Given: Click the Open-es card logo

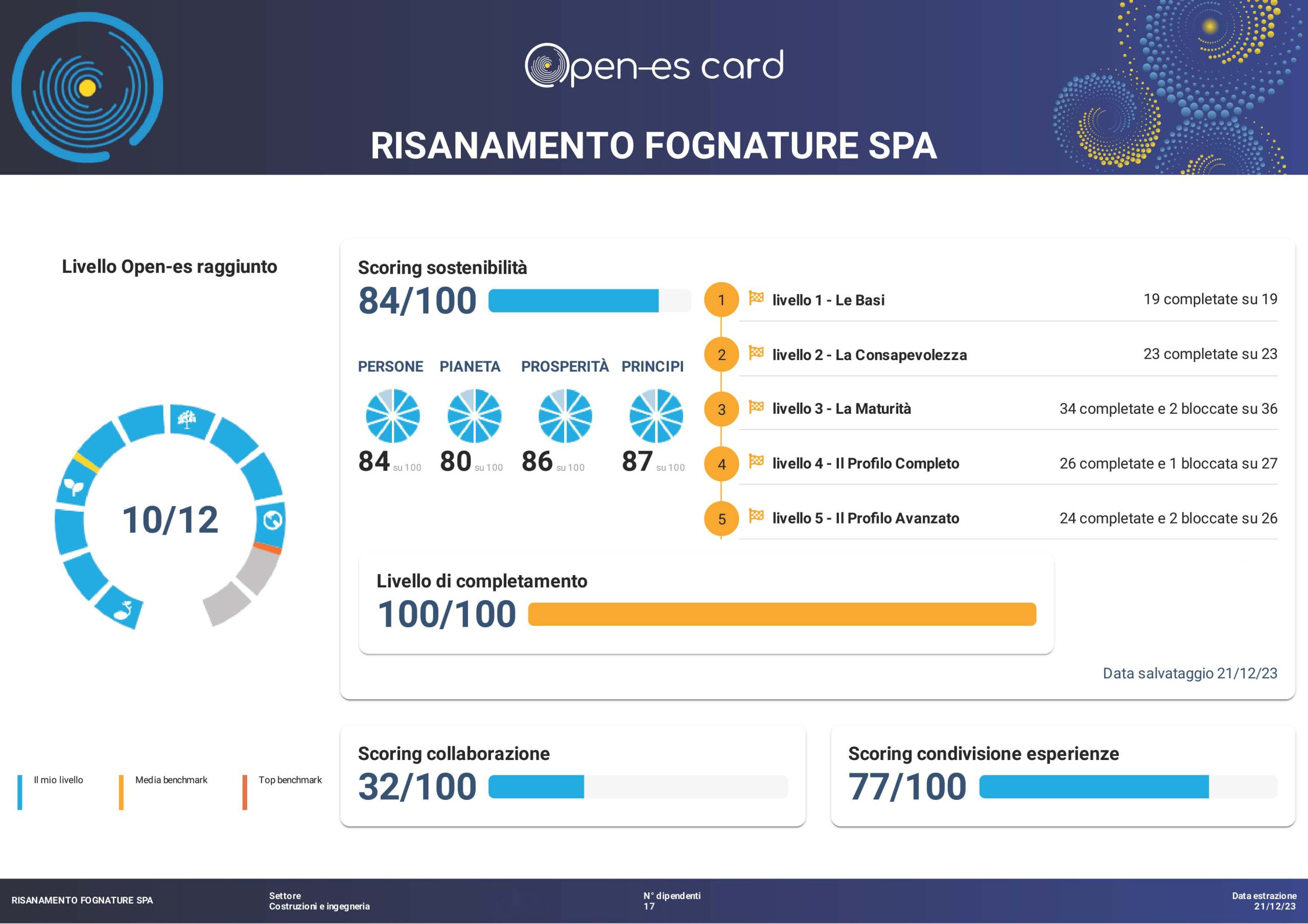Looking at the screenshot, I should (654, 65).
